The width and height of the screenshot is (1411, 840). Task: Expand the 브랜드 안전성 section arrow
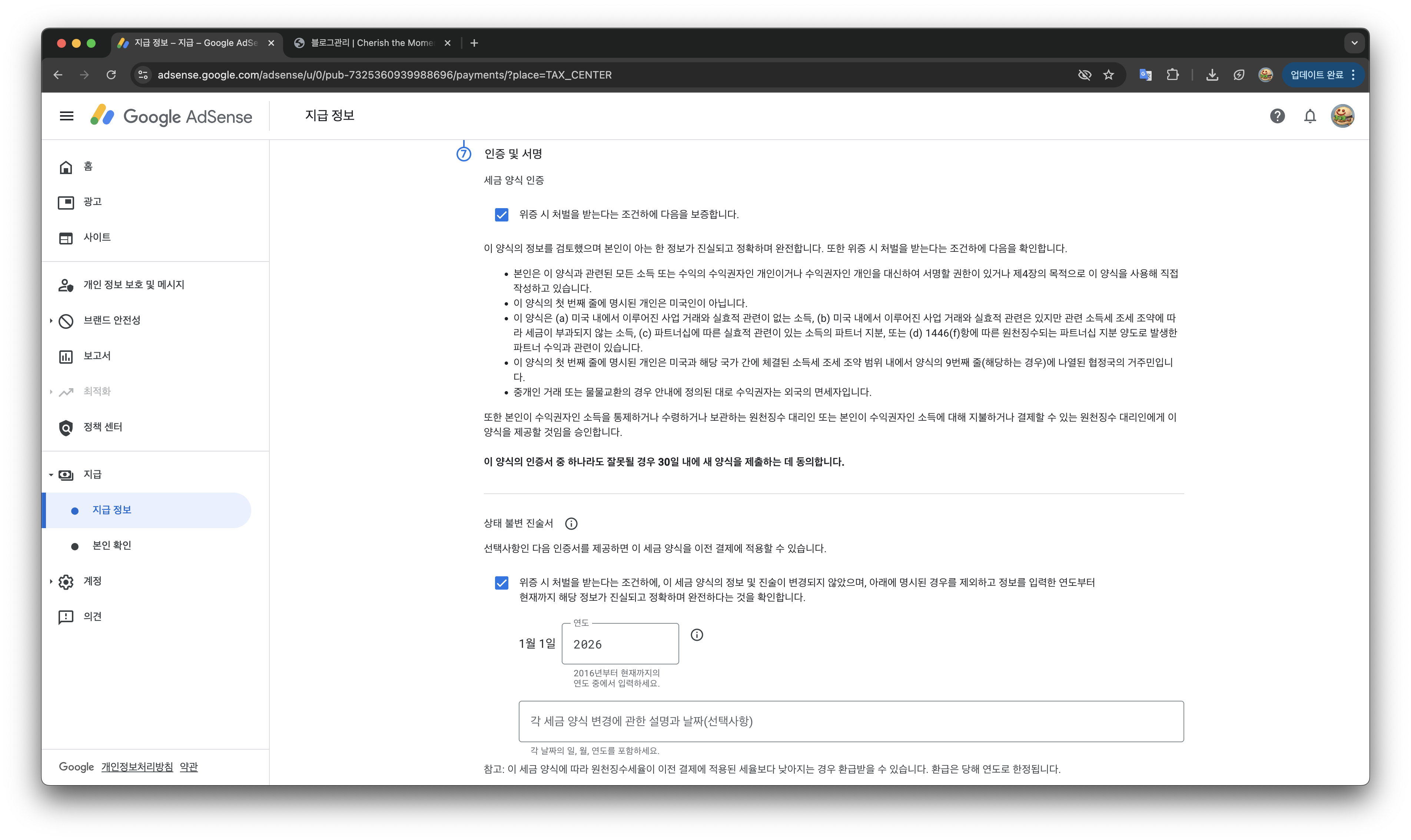click(x=51, y=320)
